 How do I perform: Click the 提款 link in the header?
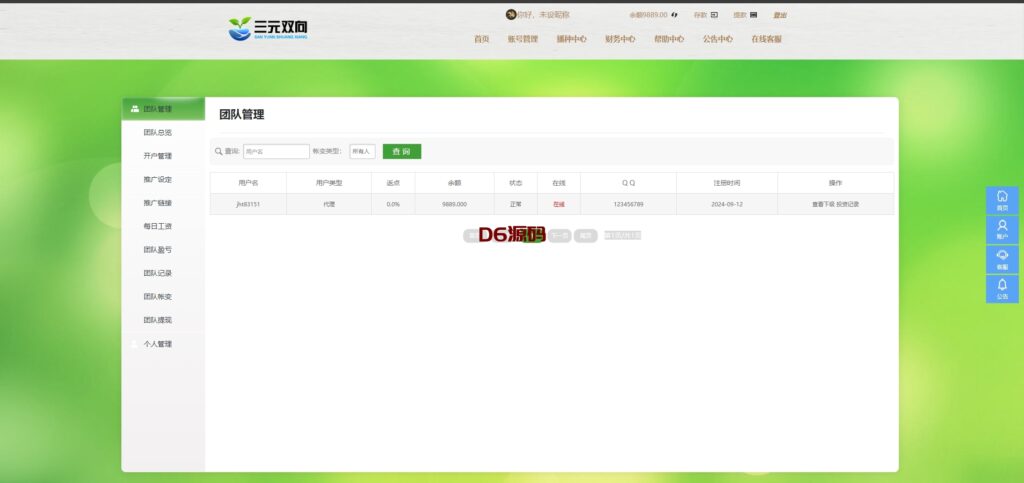pos(739,15)
